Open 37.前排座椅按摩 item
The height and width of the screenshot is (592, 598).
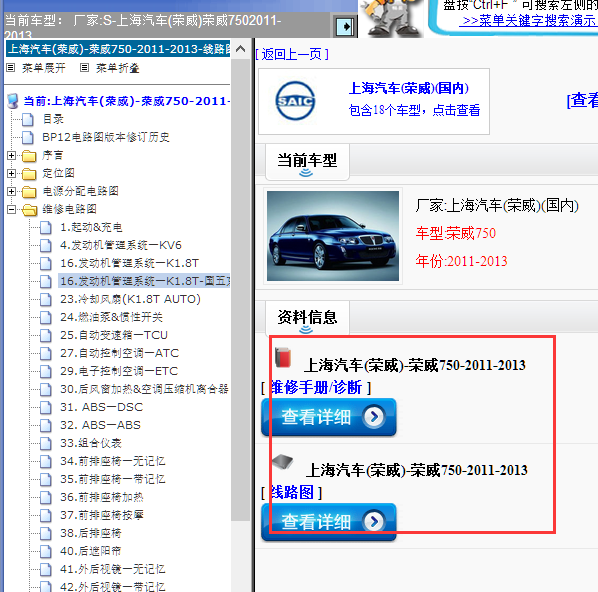pos(102,515)
